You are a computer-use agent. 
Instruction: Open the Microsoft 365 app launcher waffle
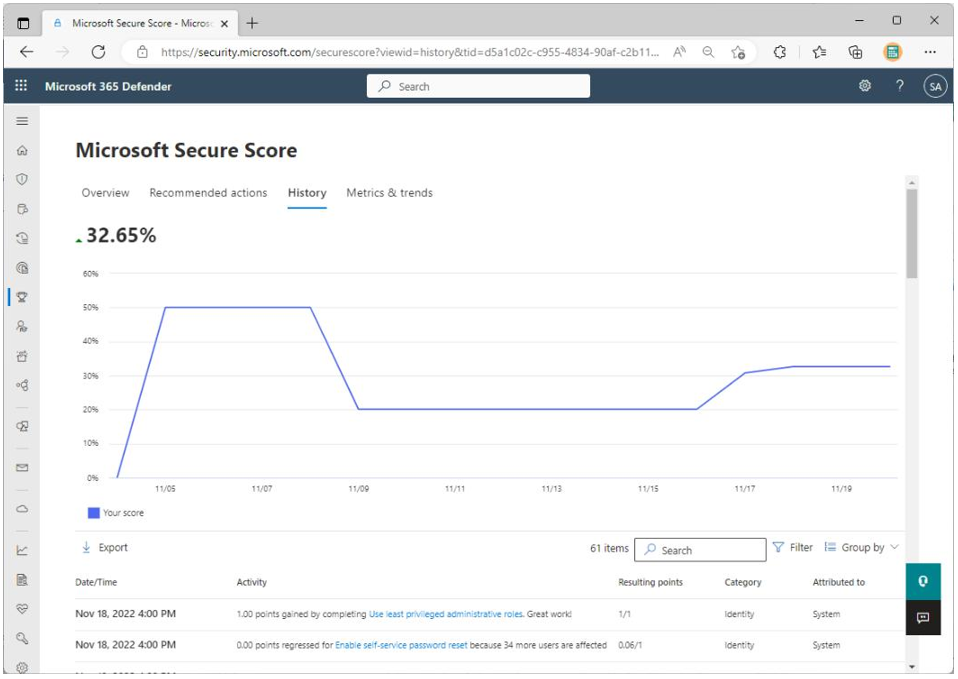[x=21, y=86]
